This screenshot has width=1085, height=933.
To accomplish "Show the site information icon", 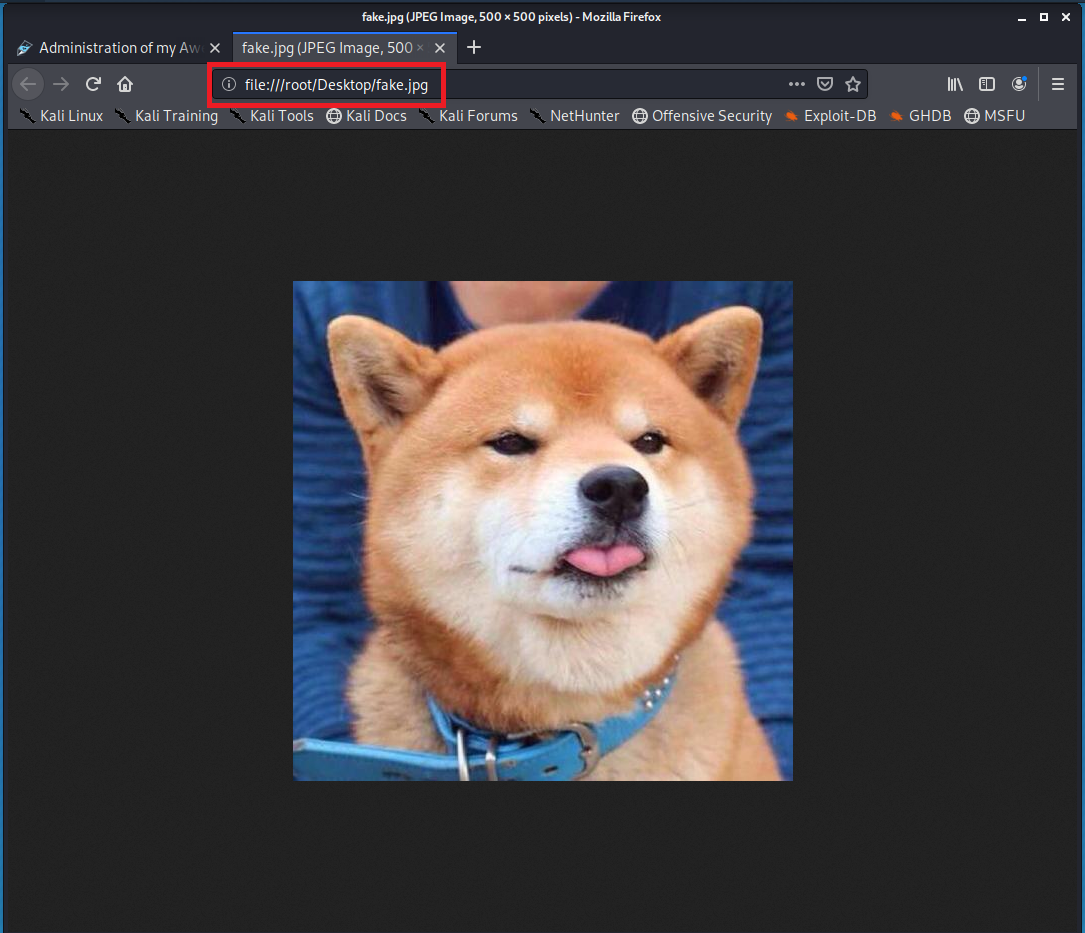I will click(229, 84).
